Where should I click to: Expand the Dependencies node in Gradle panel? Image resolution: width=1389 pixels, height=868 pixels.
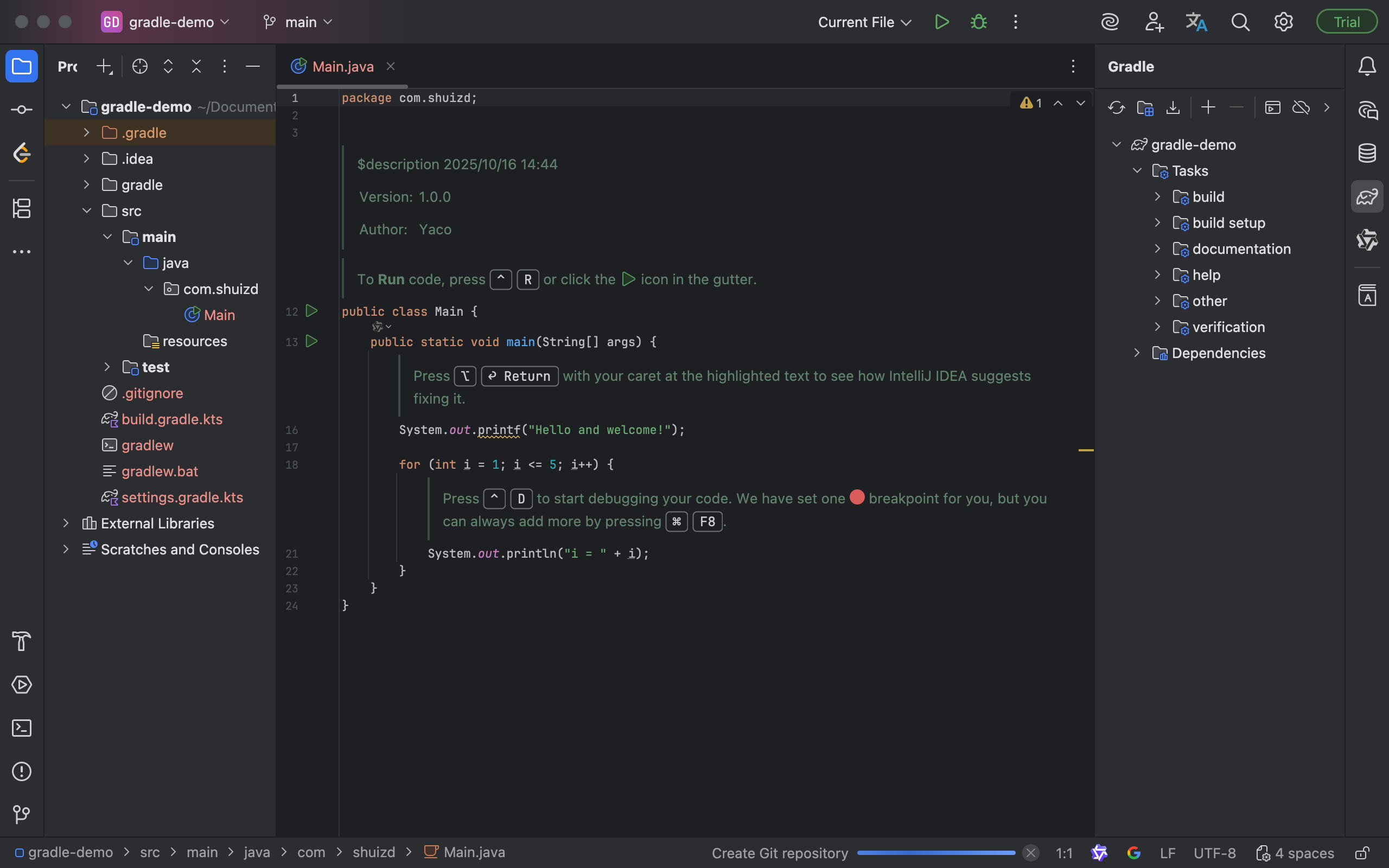point(1137,353)
